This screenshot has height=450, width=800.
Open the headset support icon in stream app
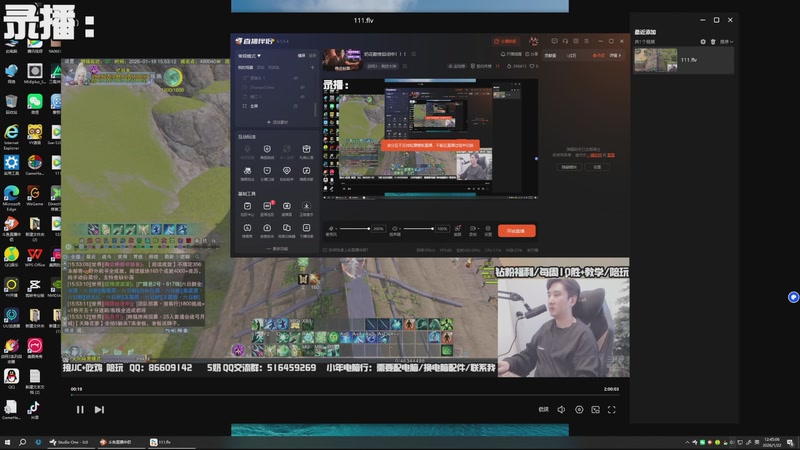point(565,41)
